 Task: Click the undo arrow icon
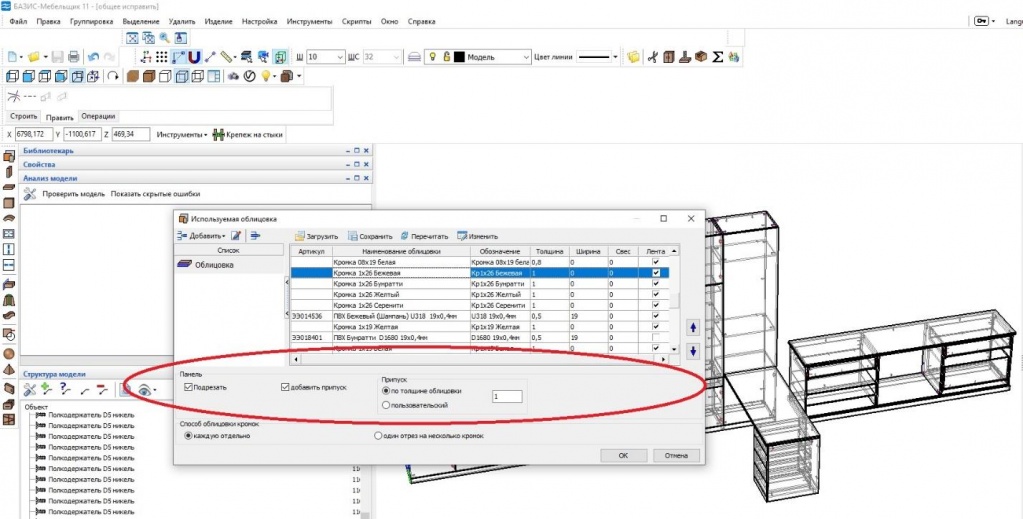pyautogui.click(x=92, y=57)
